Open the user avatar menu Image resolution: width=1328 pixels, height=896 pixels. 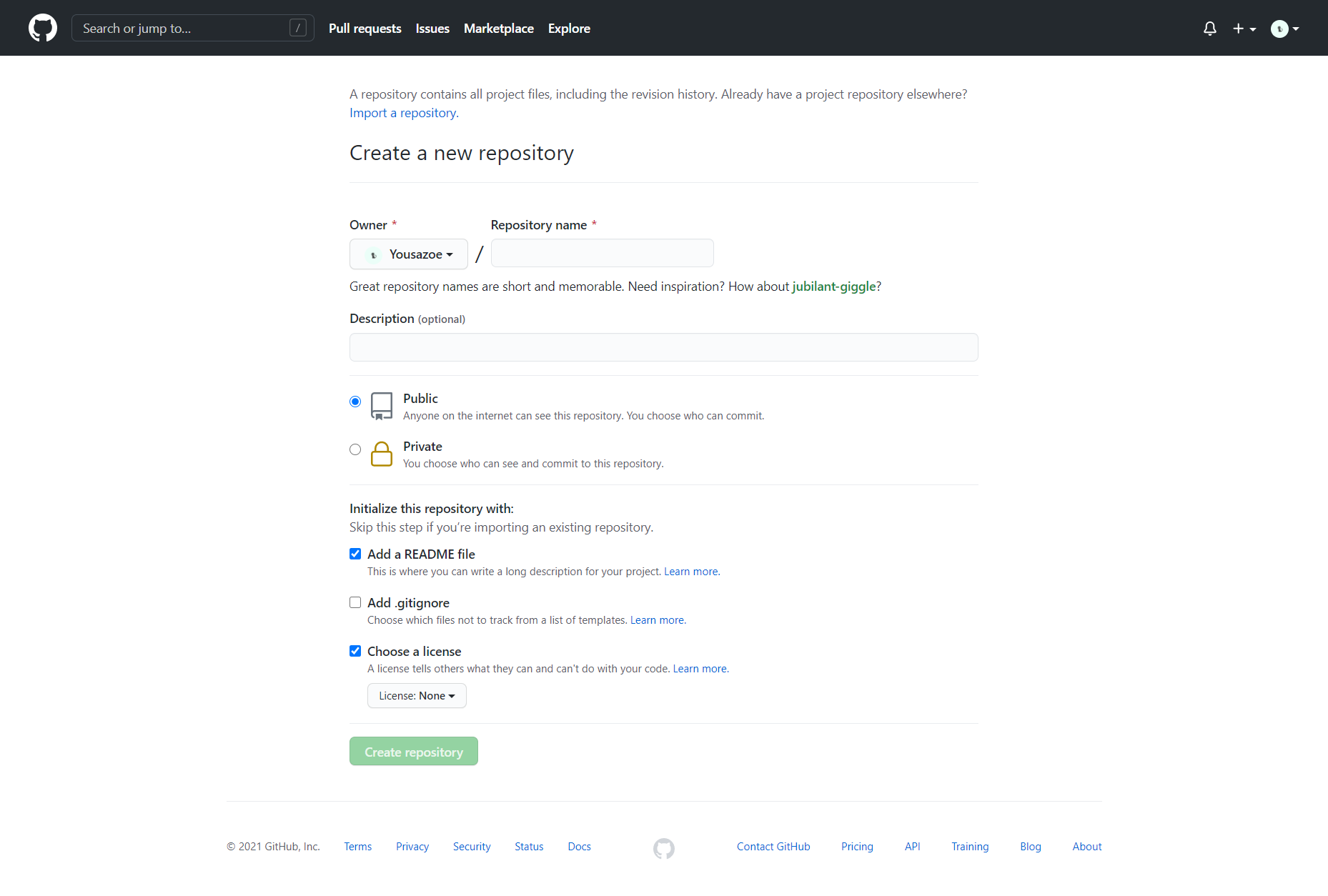[1284, 29]
